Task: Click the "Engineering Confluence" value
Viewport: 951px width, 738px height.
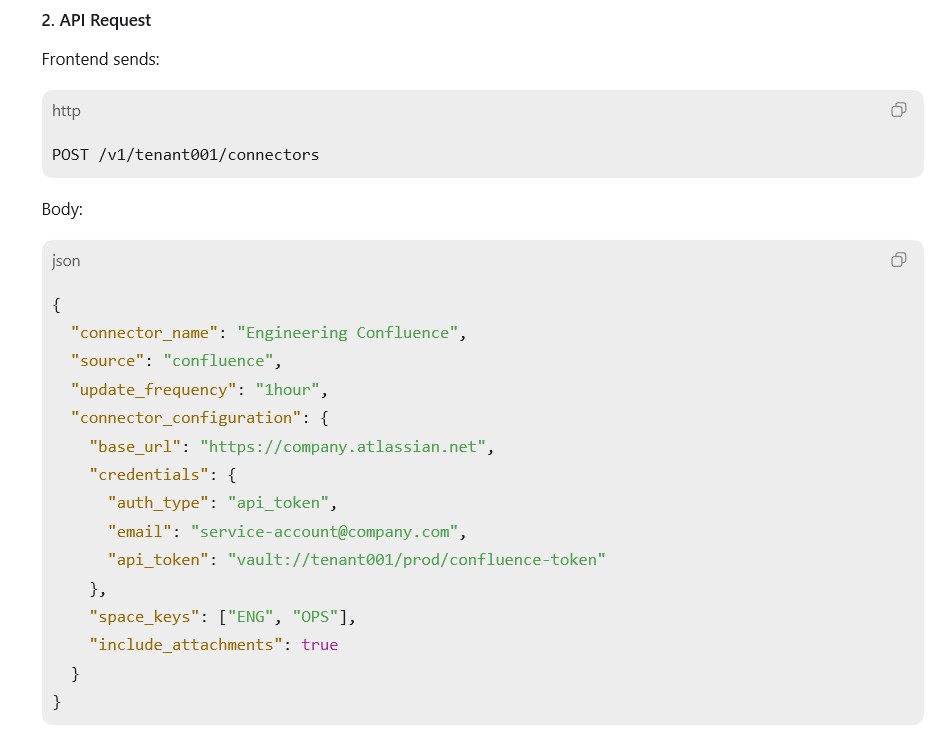Action: 347,333
